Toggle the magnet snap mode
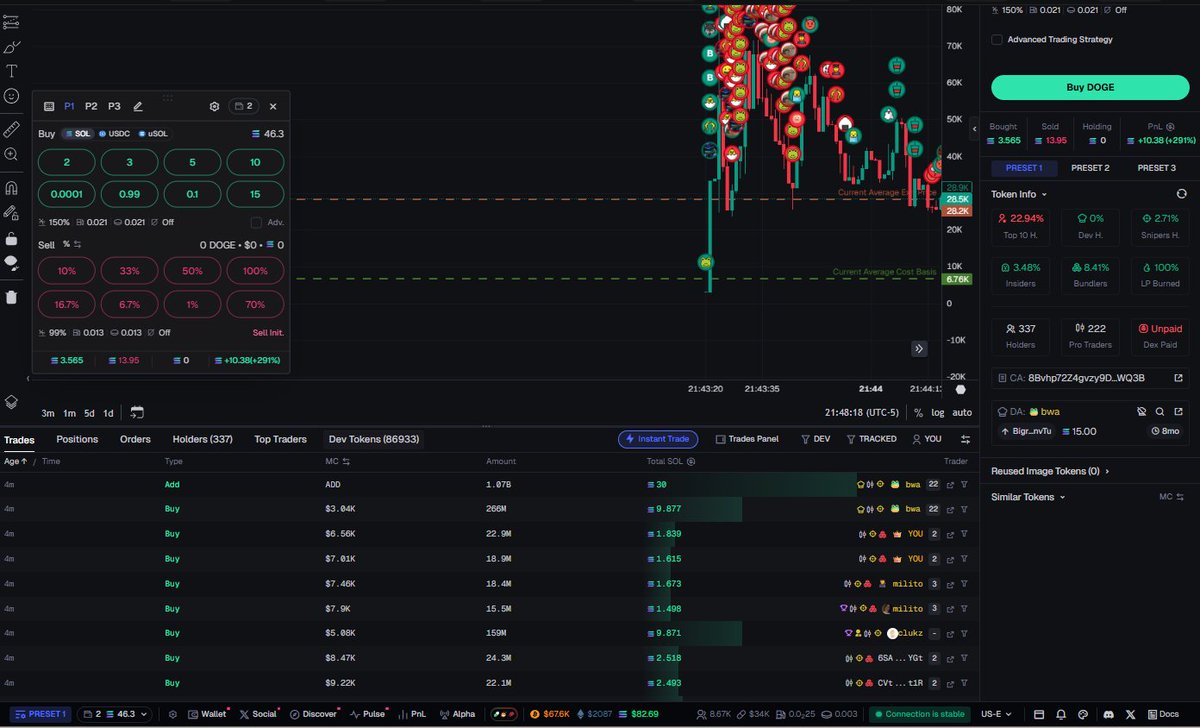This screenshot has height=728, width=1200. [x=12, y=187]
